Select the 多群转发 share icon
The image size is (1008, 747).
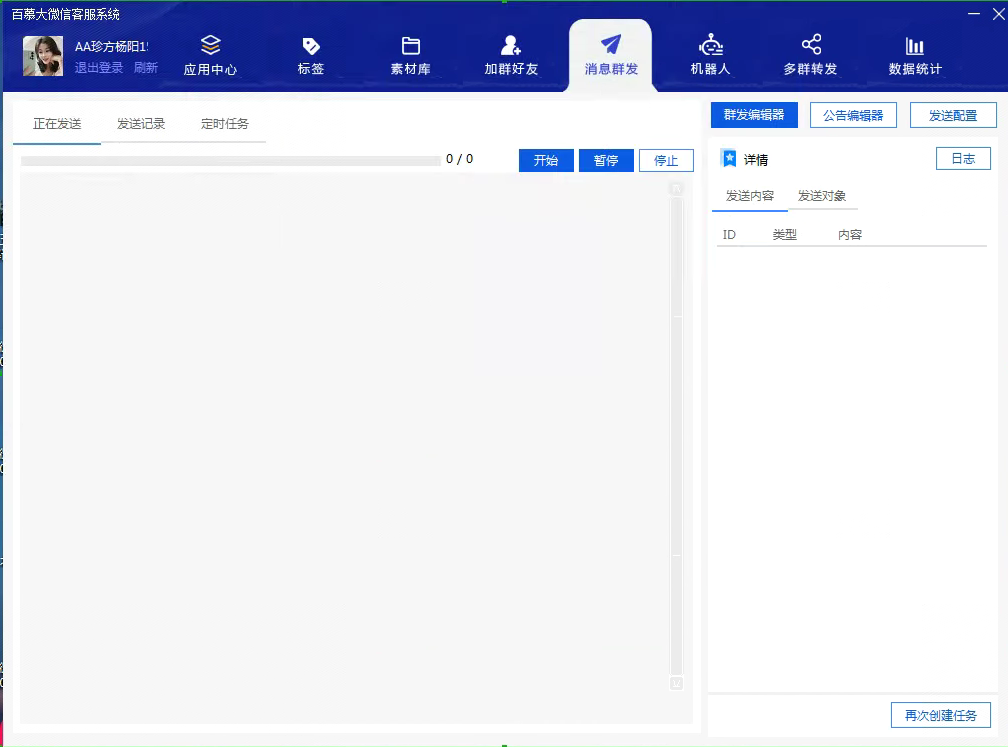pyautogui.click(x=811, y=45)
